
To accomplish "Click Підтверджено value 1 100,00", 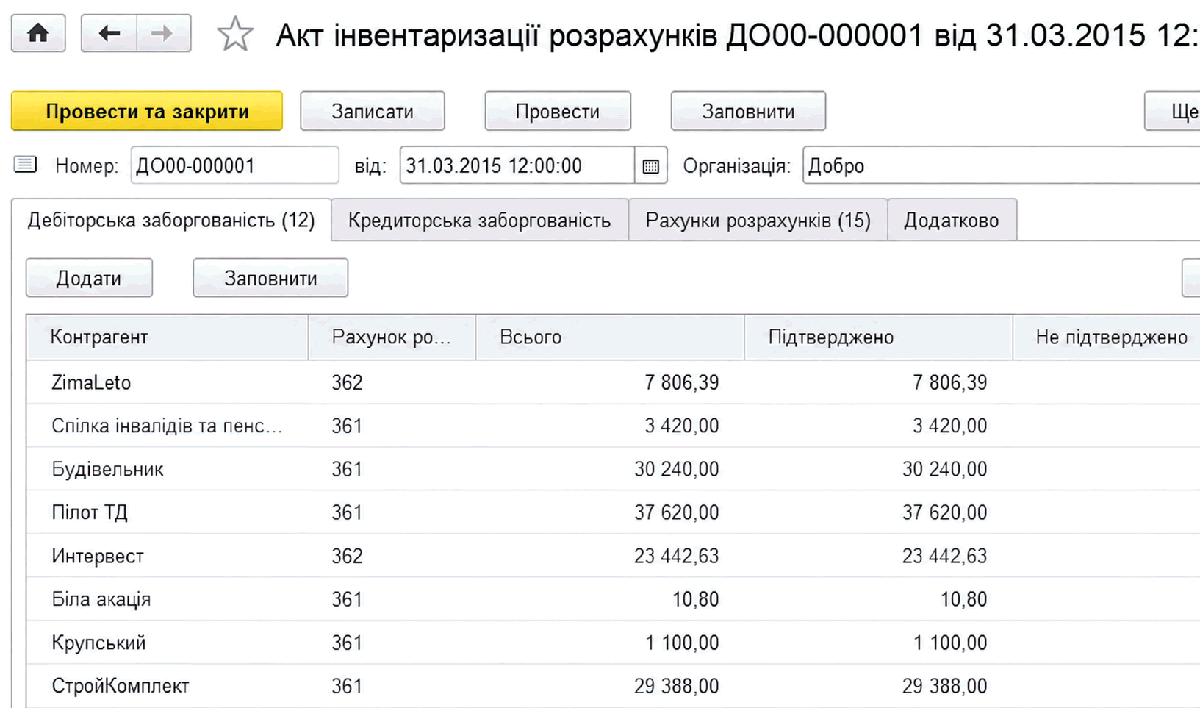I will (949, 643).
